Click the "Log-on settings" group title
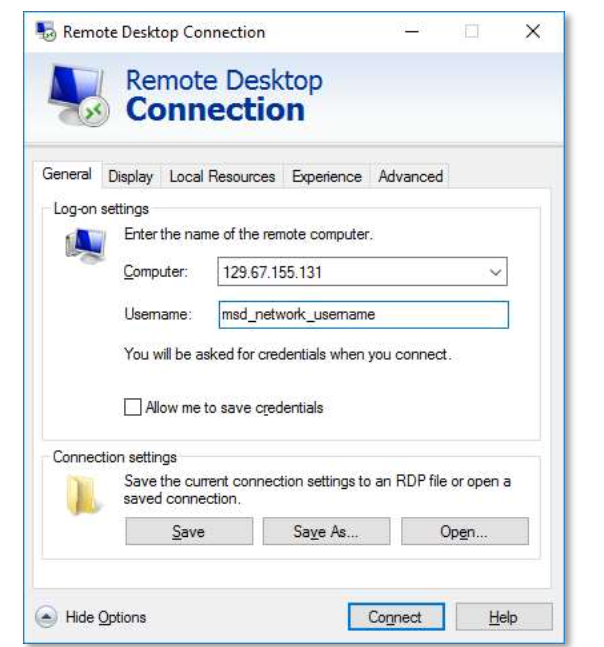 101,209
